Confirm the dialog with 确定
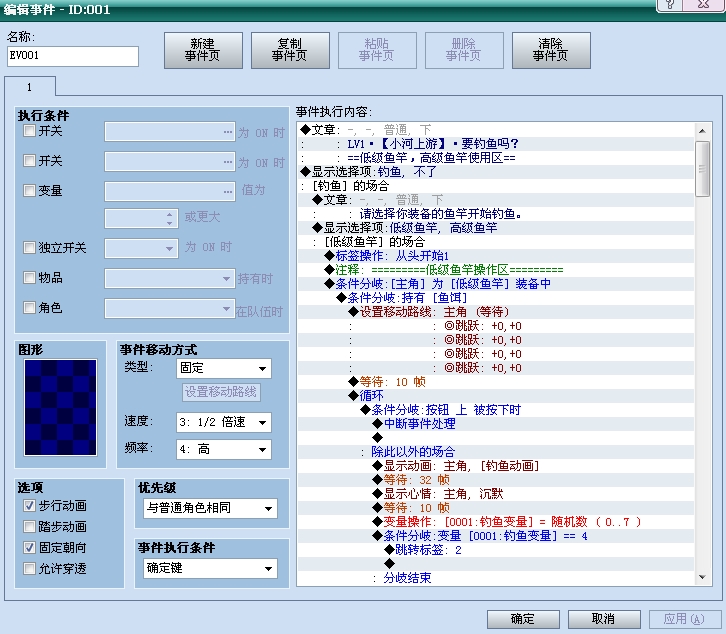726x634 pixels. click(523, 619)
